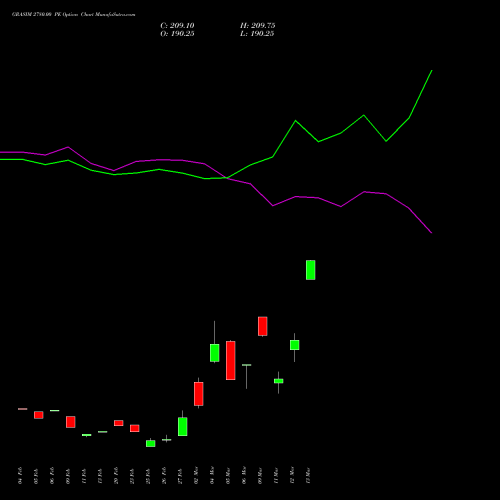This screenshot has height=500, width=500.
Task: Select the red candle above 09 Mar
Action: click(263, 326)
